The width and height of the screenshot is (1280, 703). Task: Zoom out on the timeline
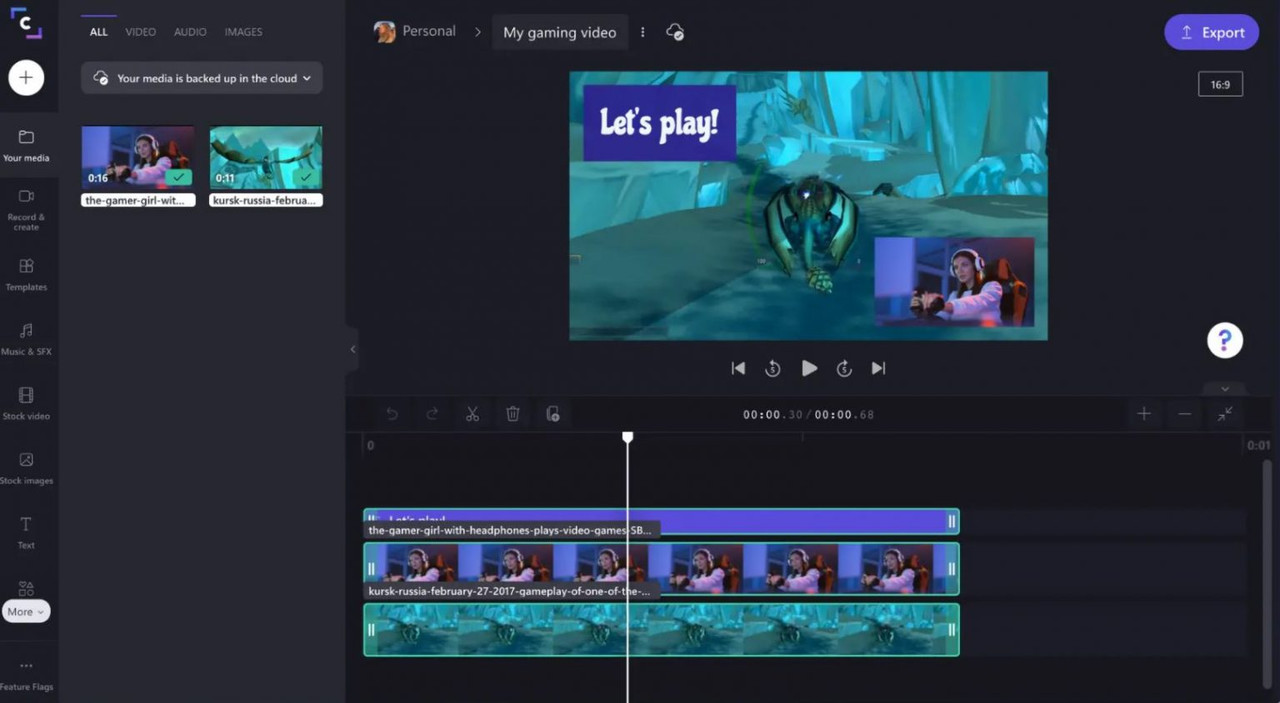click(1184, 414)
